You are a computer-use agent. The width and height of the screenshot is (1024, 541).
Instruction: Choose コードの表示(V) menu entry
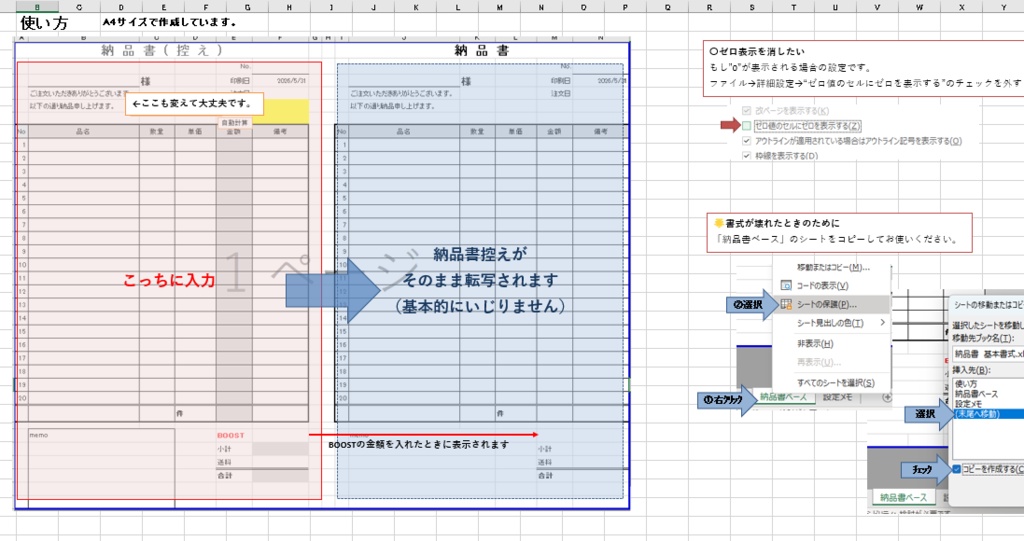822,286
